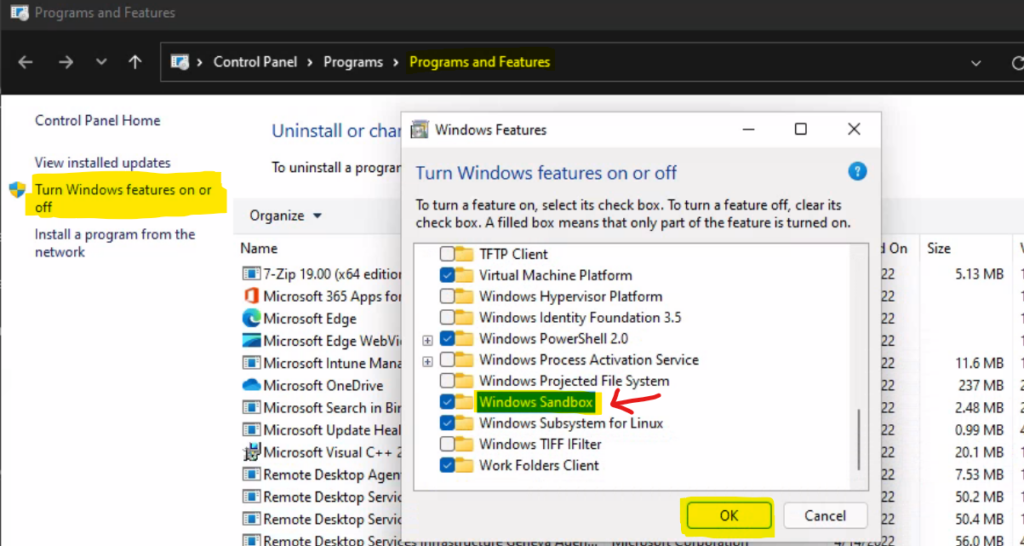
Task: Uncheck the Work Folders Client checkbox
Action: click(x=447, y=465)
